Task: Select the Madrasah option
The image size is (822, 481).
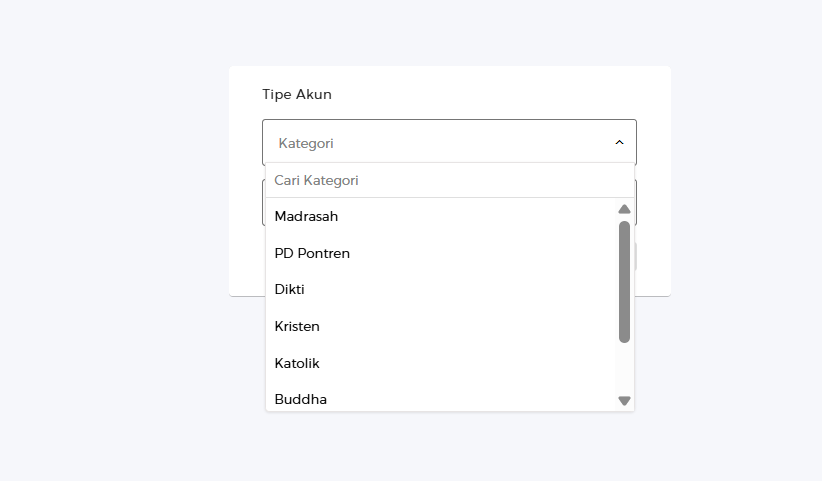Action: coord(307,216)
